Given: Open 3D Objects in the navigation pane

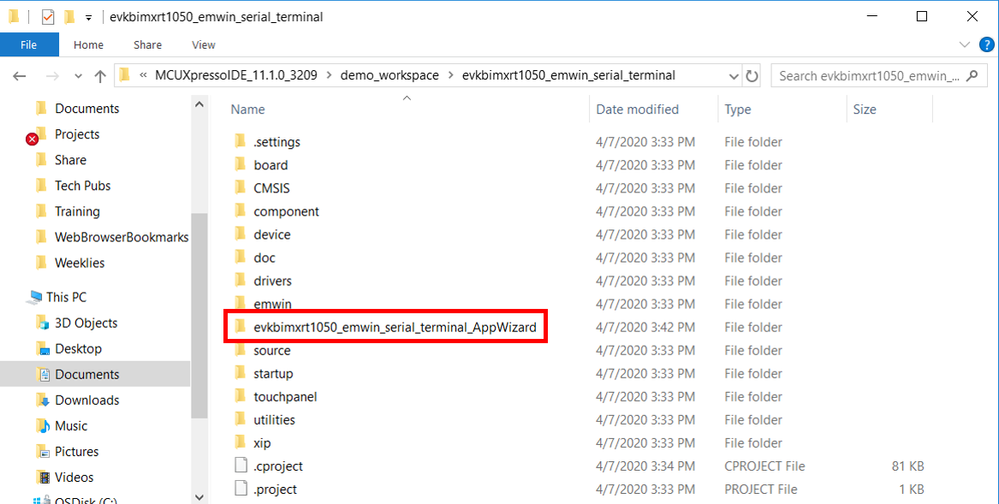Looking at the screenshot, I should pos(86,323).
